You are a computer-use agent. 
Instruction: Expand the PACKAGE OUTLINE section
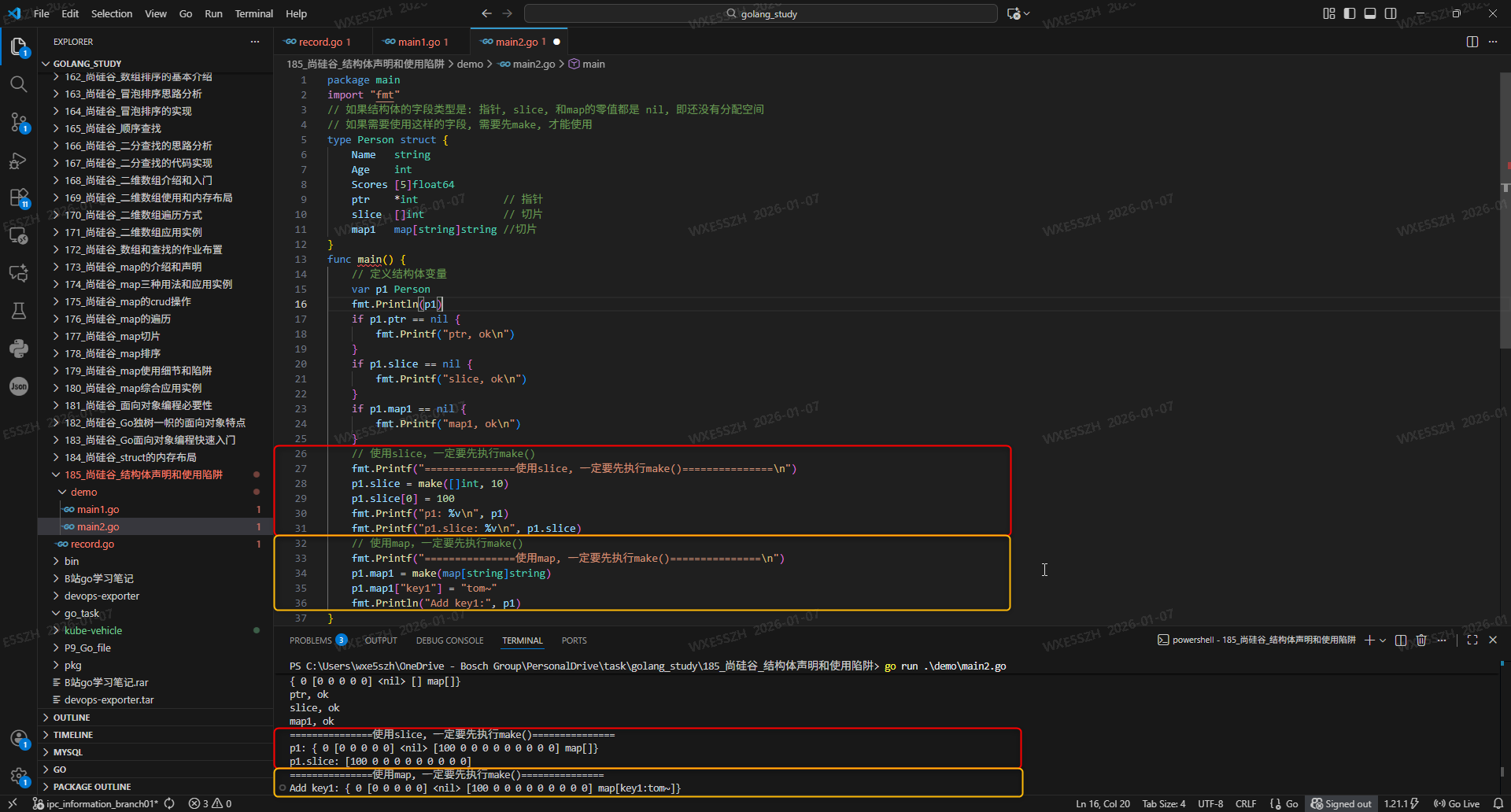(155, 787)
